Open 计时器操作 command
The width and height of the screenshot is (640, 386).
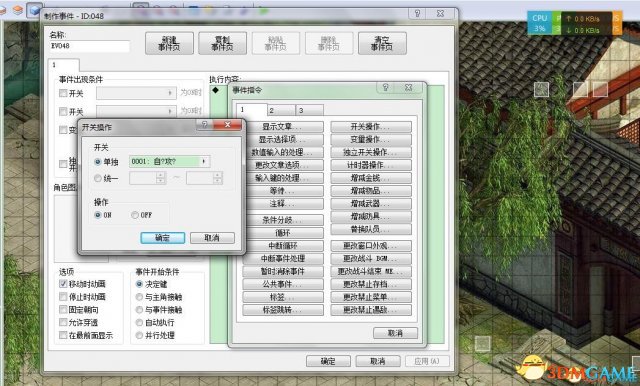(x=371, y=165)
